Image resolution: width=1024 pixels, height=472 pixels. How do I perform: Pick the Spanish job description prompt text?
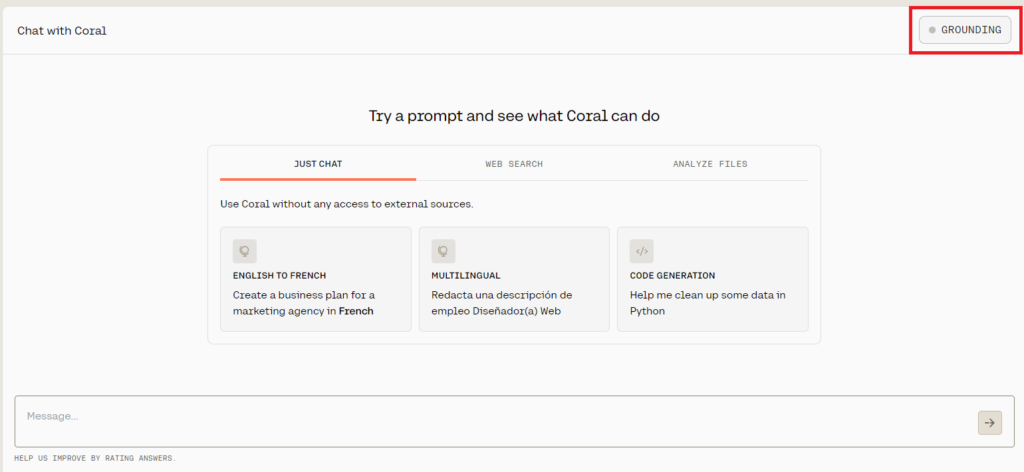(501, 303)
